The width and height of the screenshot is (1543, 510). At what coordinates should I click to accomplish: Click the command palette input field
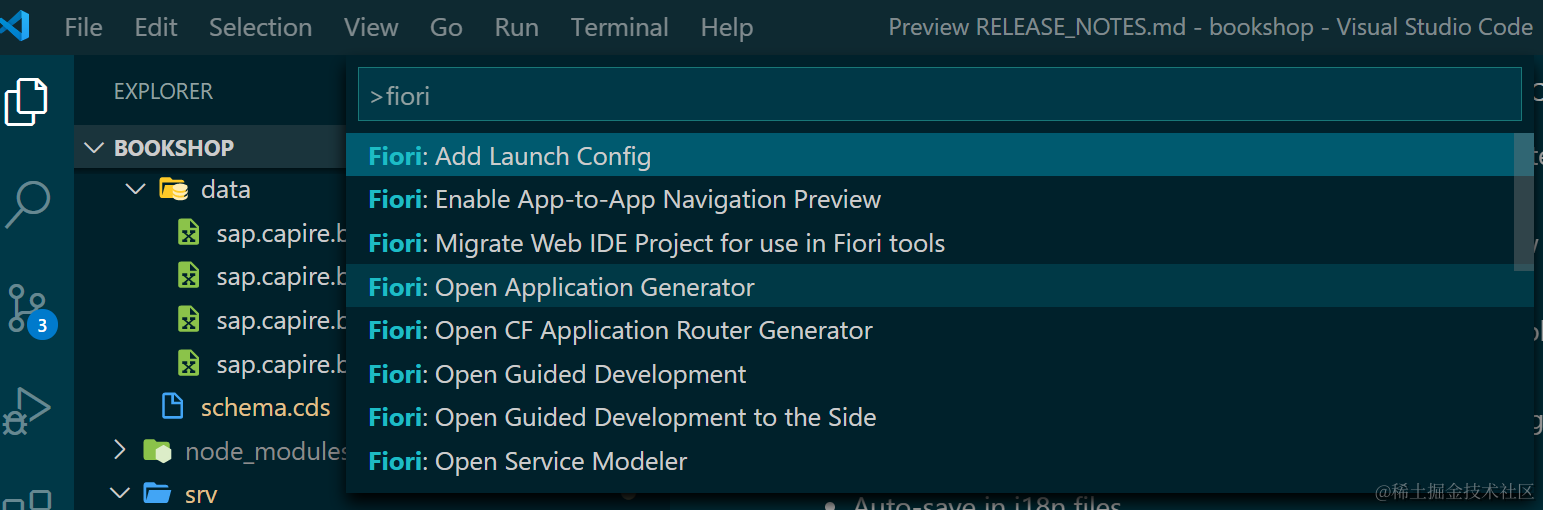click(x=938, y=95)
